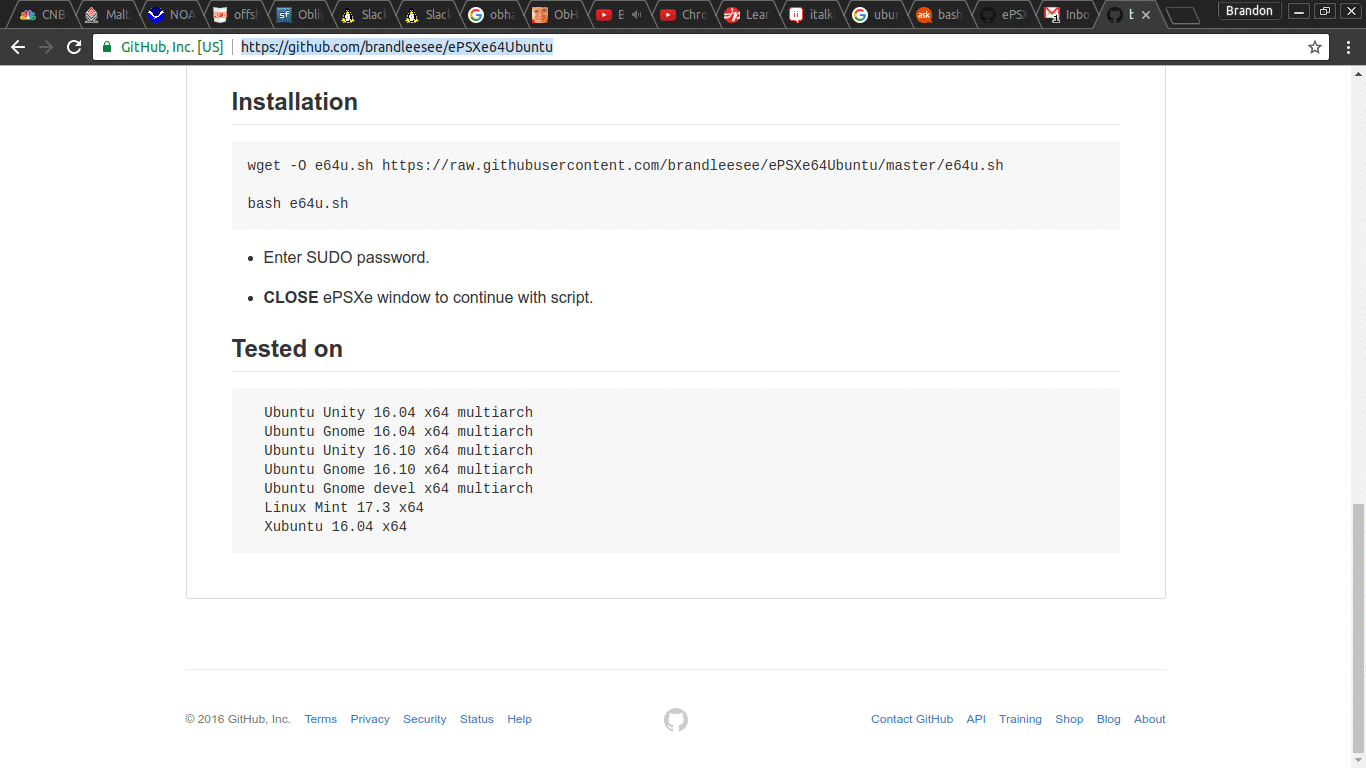Click the 'Tested on' heading

tap(287, 349)
